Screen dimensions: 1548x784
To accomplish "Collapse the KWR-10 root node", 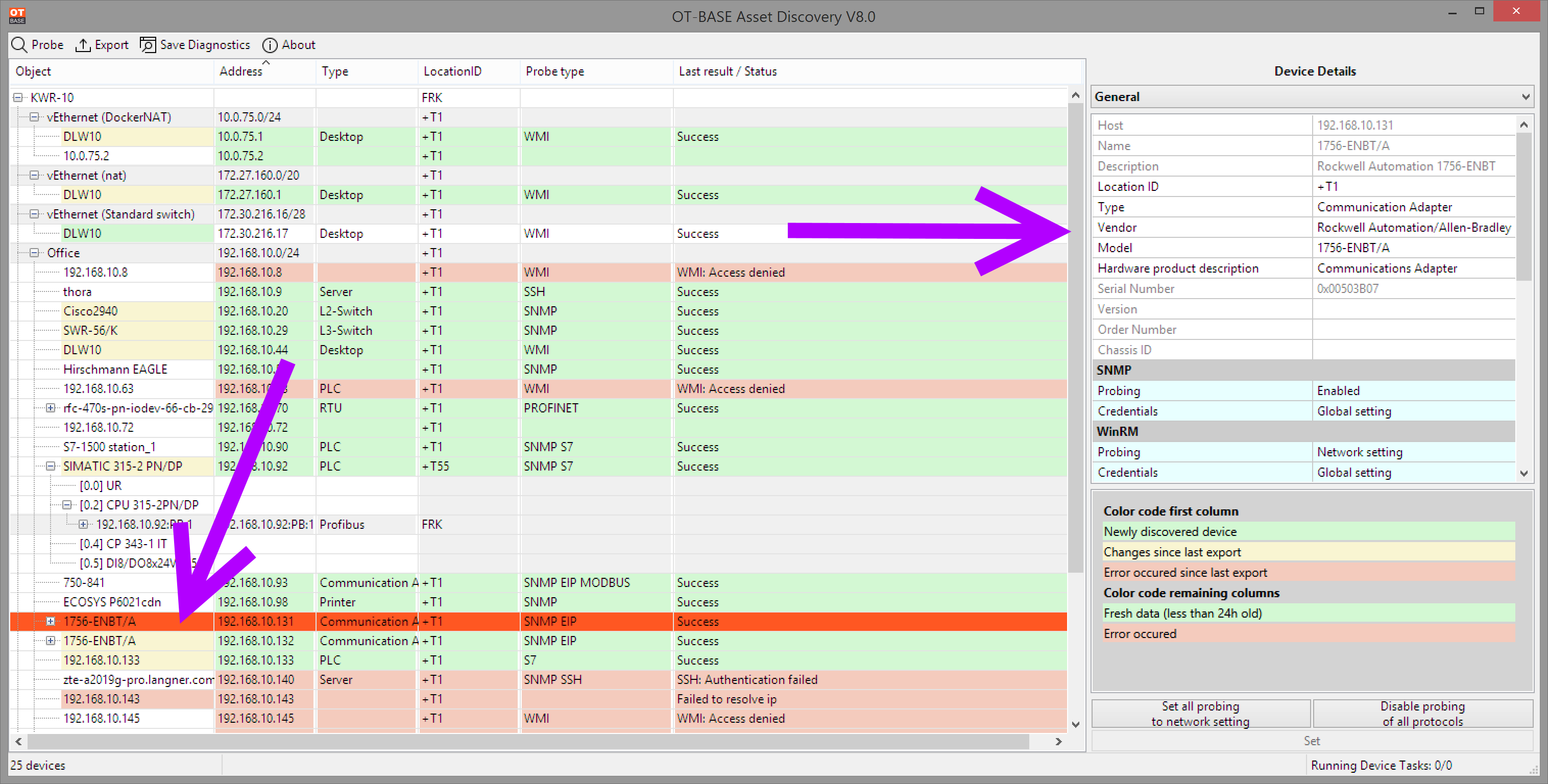I will point(18,97).
